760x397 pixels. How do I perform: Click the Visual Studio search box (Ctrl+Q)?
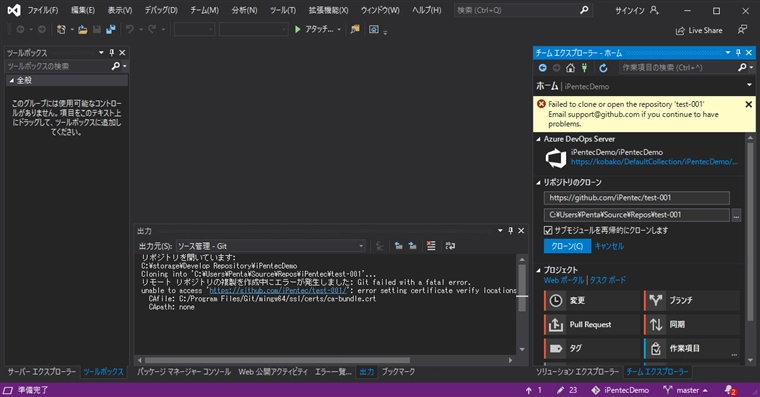click(x=523, y=10)
